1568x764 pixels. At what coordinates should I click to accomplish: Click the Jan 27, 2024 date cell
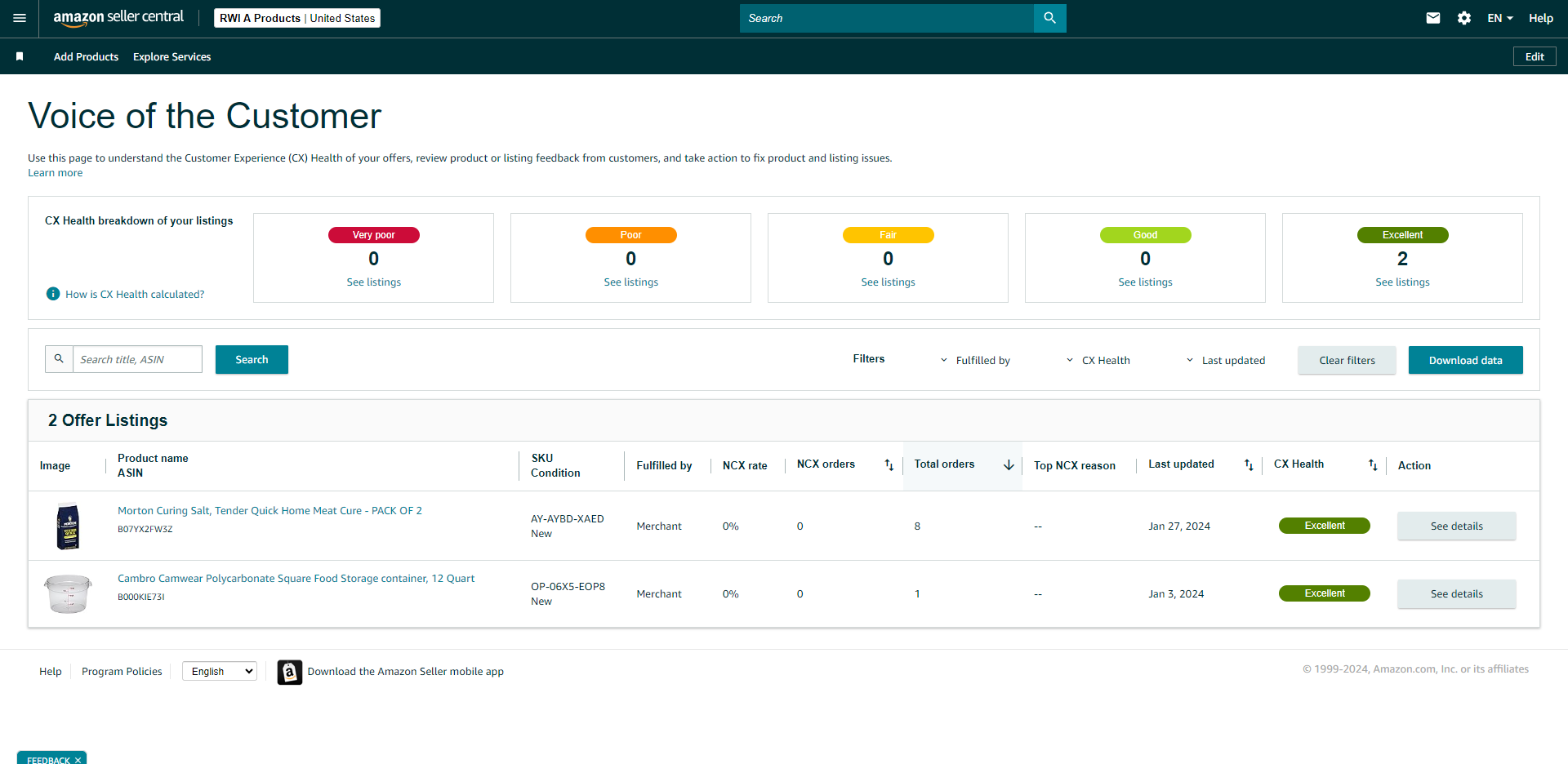[x=1179, y=526]
